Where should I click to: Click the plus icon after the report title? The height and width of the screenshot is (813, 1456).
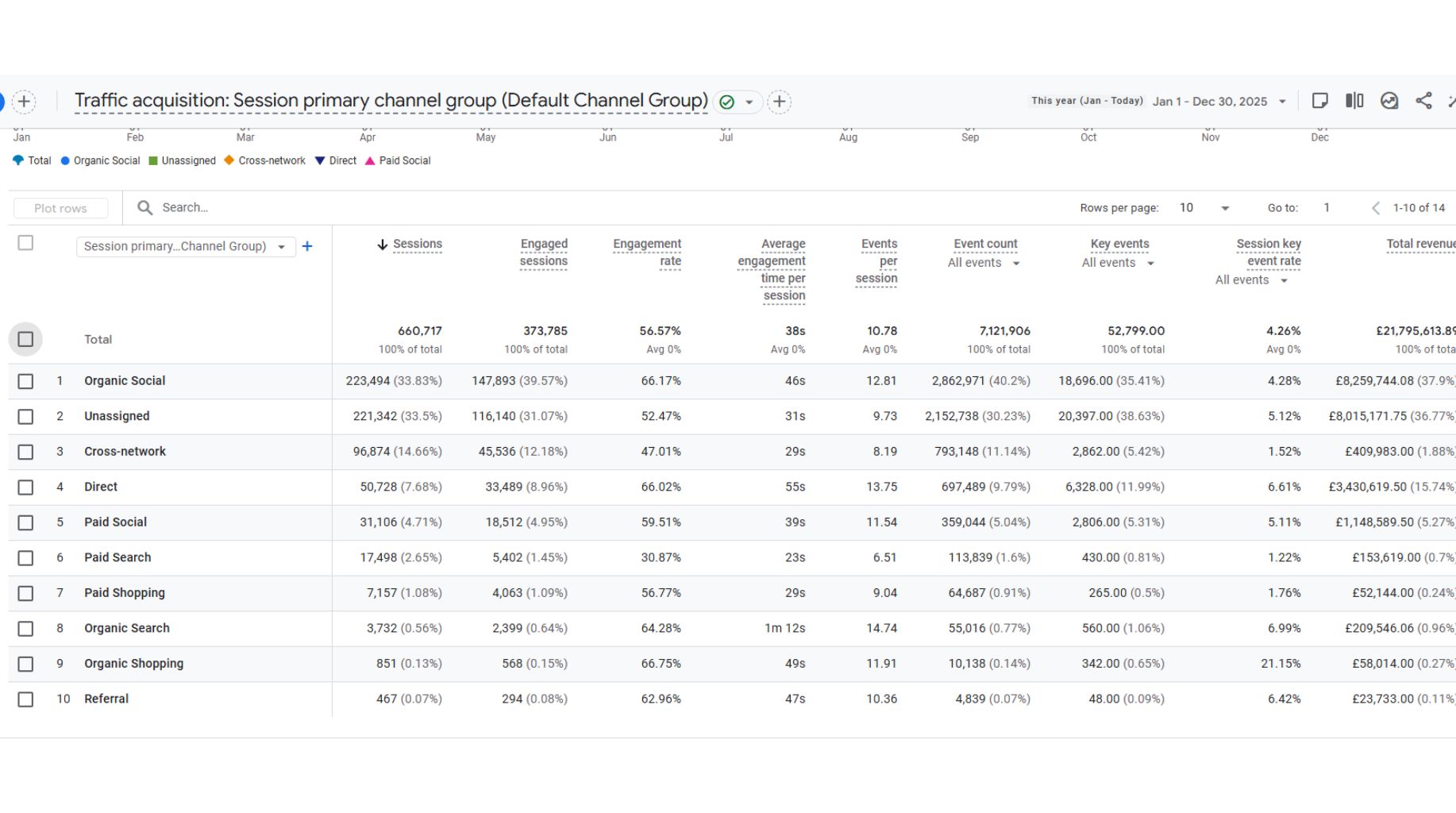click(779, 102)
